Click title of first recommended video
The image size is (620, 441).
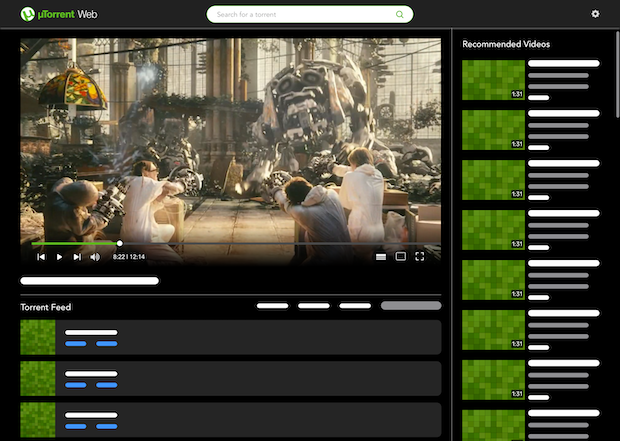[x=564, y=63]
